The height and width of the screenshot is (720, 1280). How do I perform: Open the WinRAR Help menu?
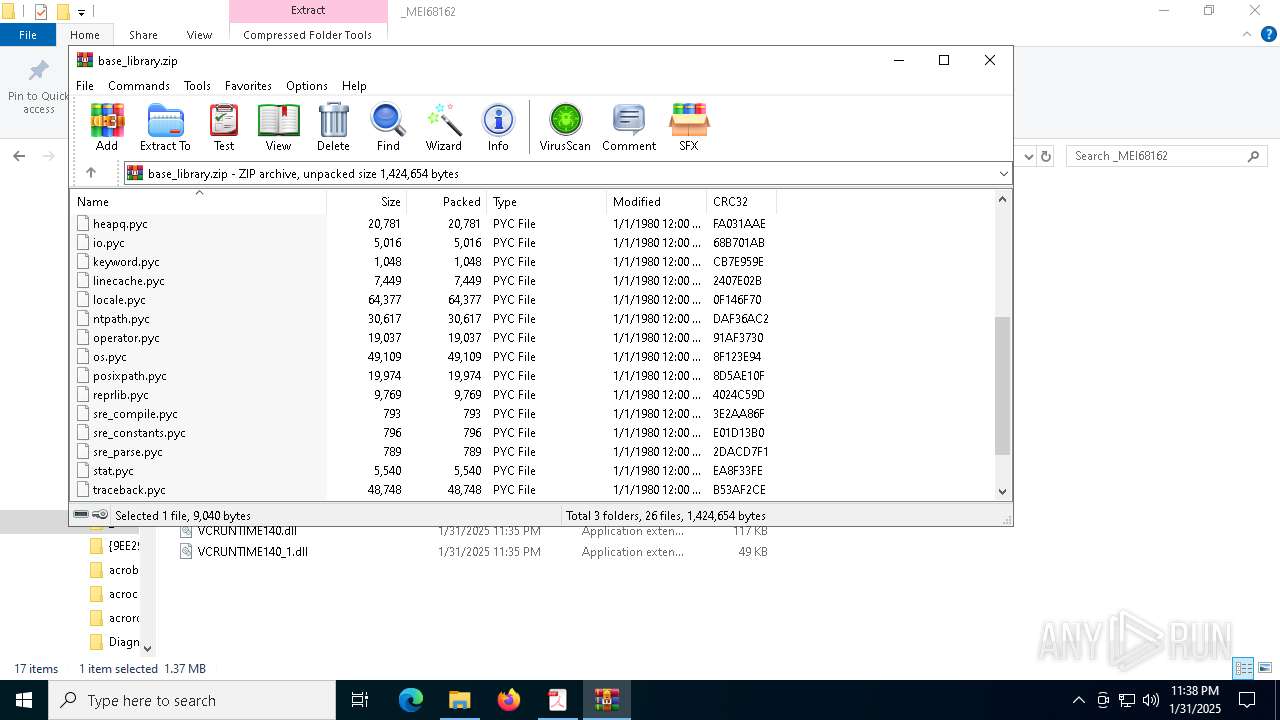tap(354, 86)
